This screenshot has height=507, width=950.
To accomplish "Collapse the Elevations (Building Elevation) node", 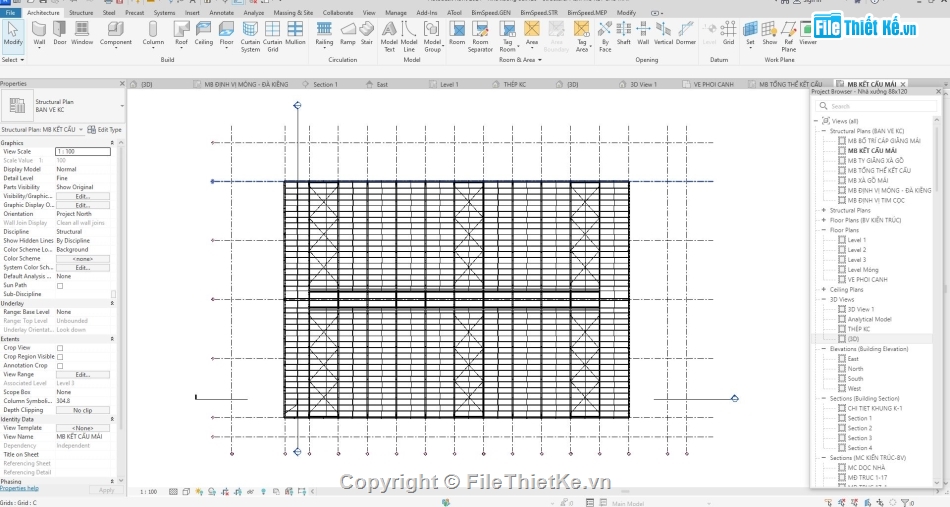I will coord(823,349).
